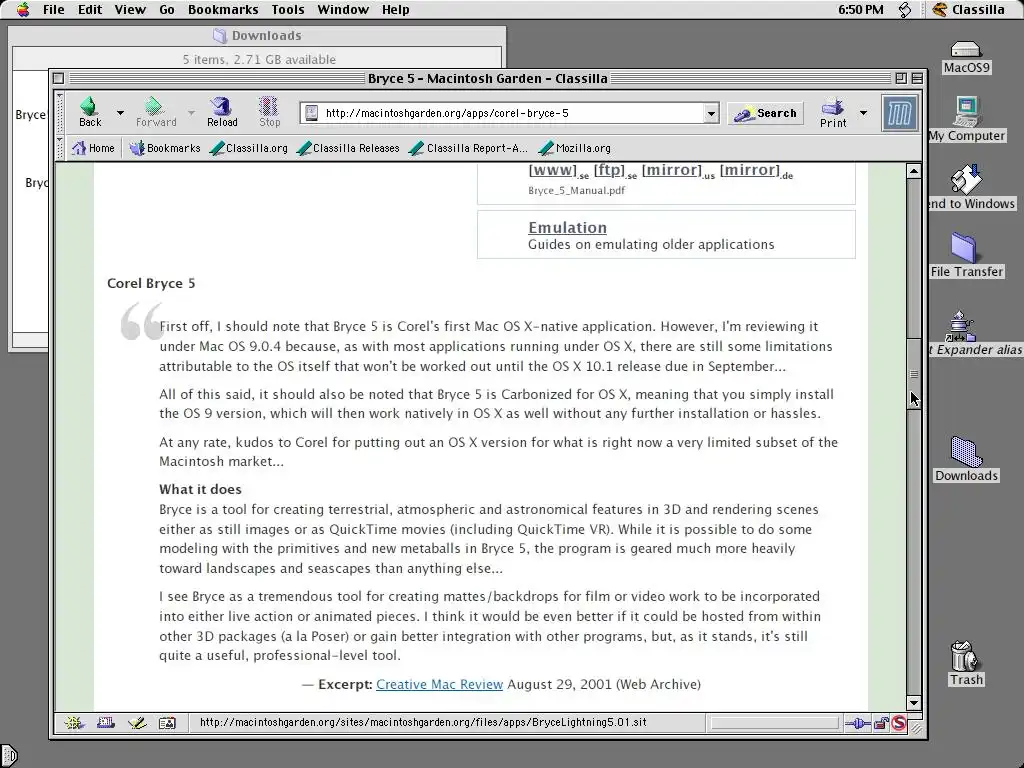Image resolution: width=1024 pixels, height=768 pixels.
Task: Open the Mail component icon in status bar
Action: click(105, 722)
